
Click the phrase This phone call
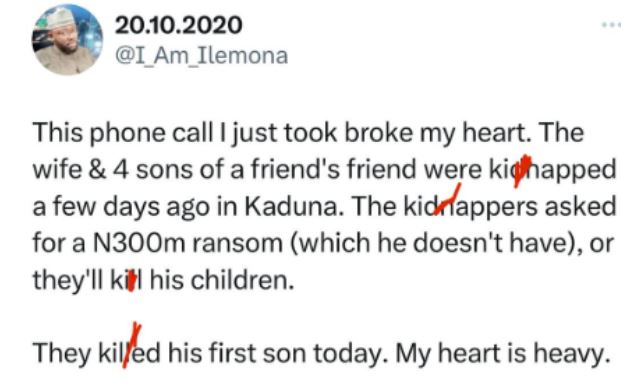point(122,133)
